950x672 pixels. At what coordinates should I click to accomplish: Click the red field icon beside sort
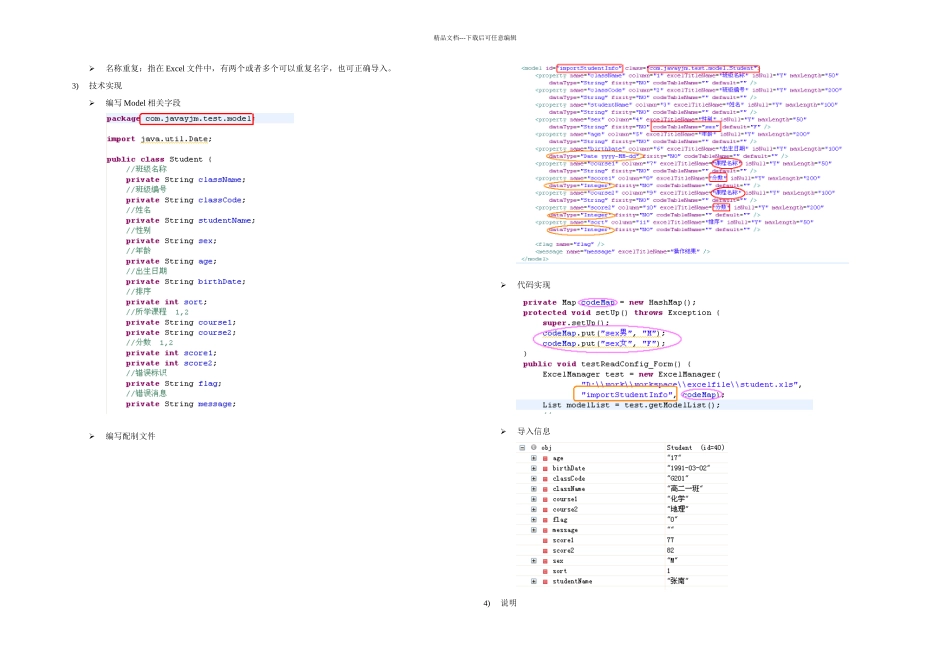click(545, 571)
